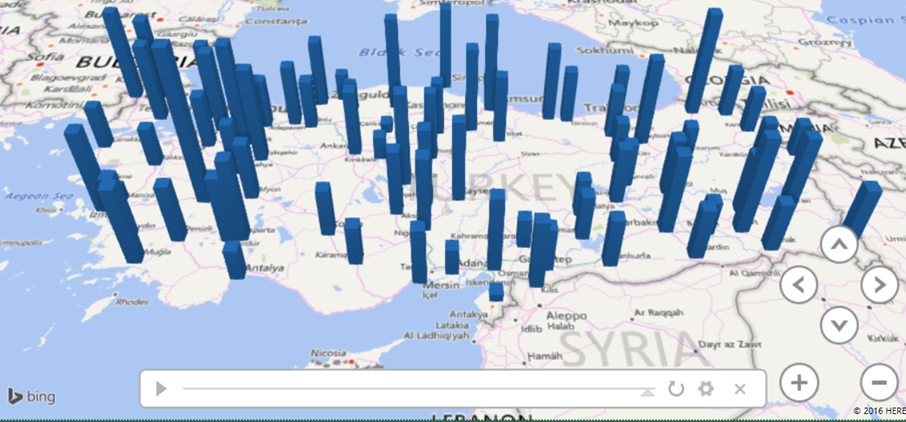The width and height of the screenshot is (906, 422).
Task: Close the timeline playback bar
Action: point(740,389)
